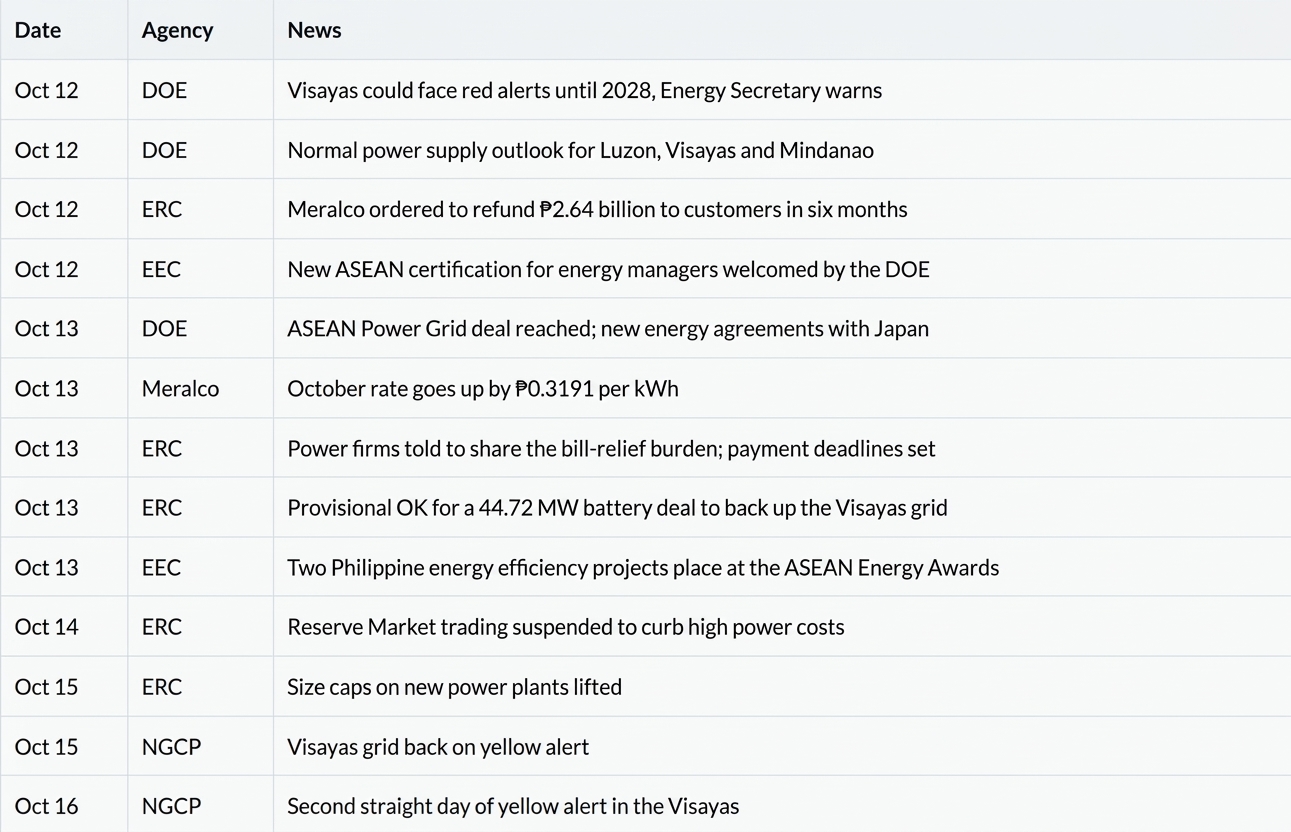
Task: Click the Meralco agency cell
Action: 180,388
